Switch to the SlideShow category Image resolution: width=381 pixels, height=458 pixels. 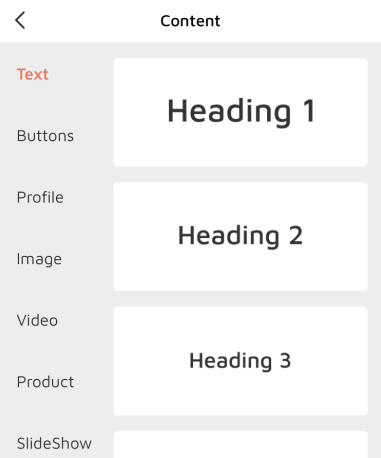coord(54,444)
